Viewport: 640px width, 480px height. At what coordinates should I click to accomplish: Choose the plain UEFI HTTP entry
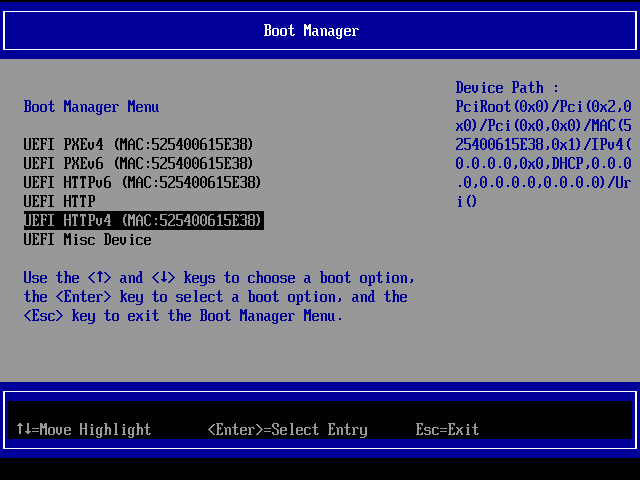60,202
